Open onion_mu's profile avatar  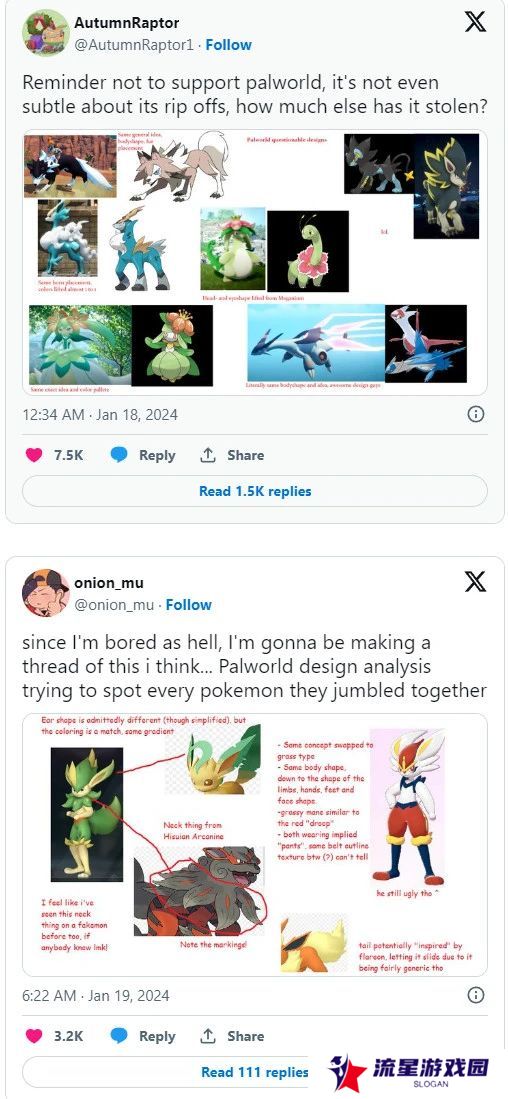coord(46,592)
